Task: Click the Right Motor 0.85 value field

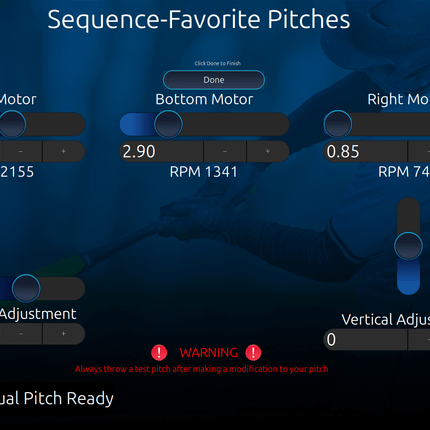Action: pos(366,151)
